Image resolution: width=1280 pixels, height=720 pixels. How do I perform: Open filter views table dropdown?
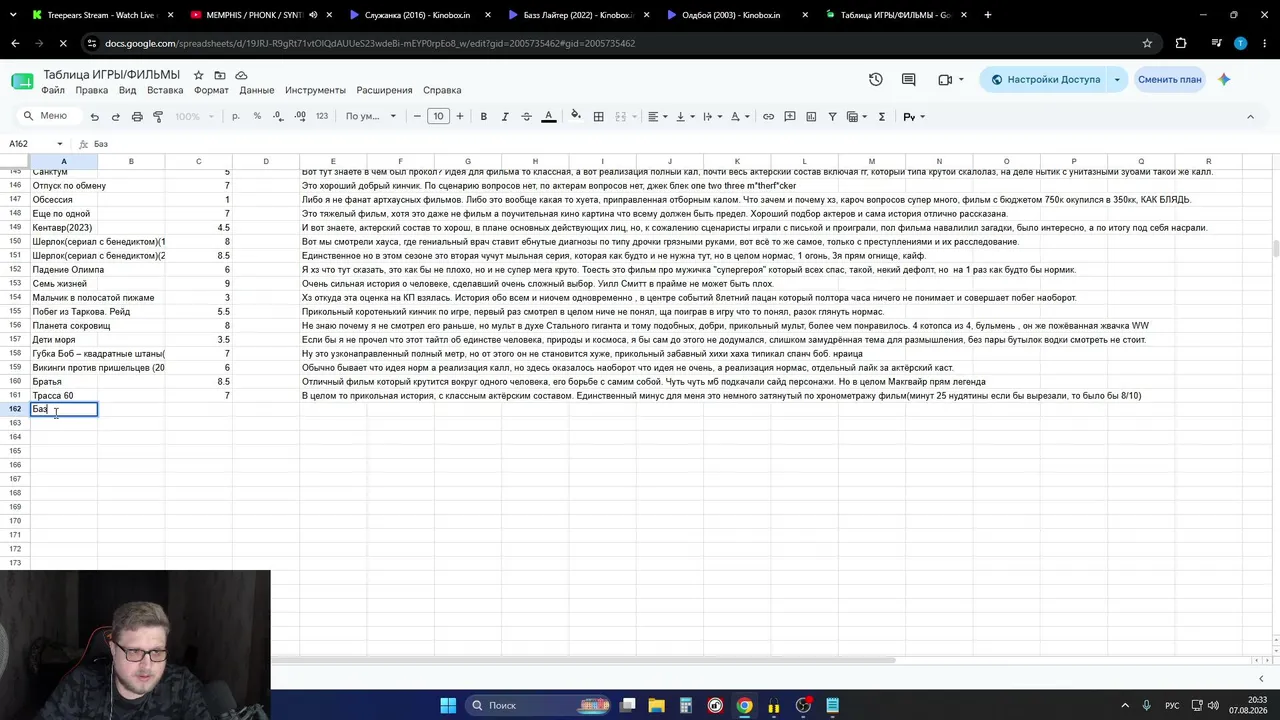(x=857, y=117)
